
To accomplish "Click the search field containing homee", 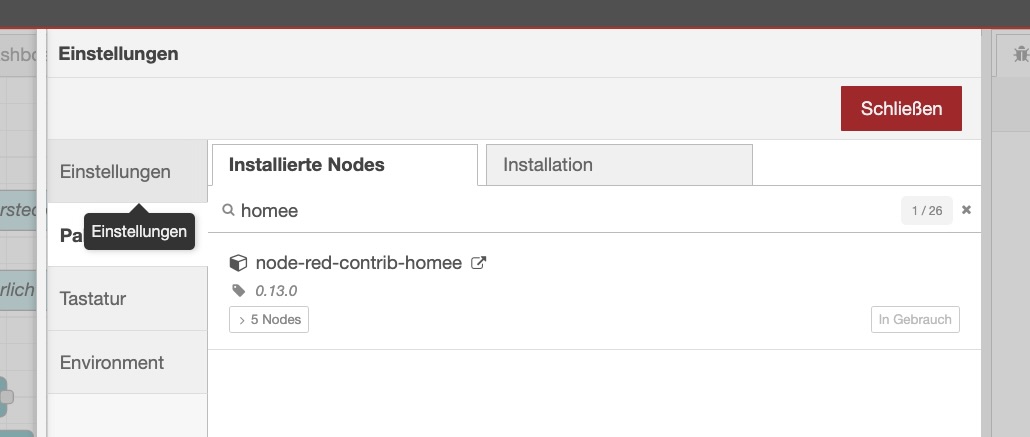I will click(x=560, y=210).
